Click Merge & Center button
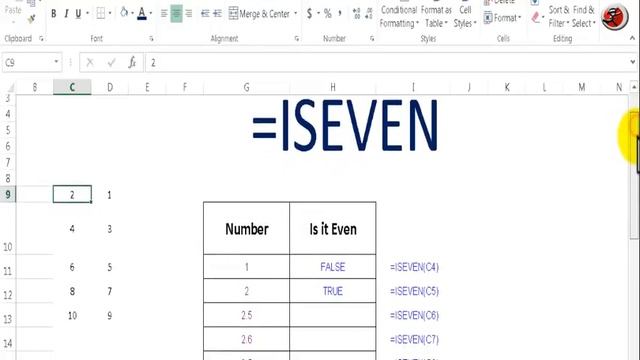640x360 pixels. coord(259,14)
